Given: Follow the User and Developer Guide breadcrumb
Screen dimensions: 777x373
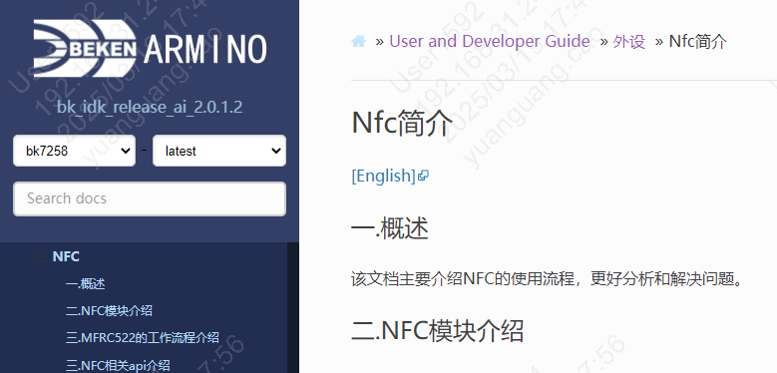Looking at the screenshot, I should pos(490,42).
